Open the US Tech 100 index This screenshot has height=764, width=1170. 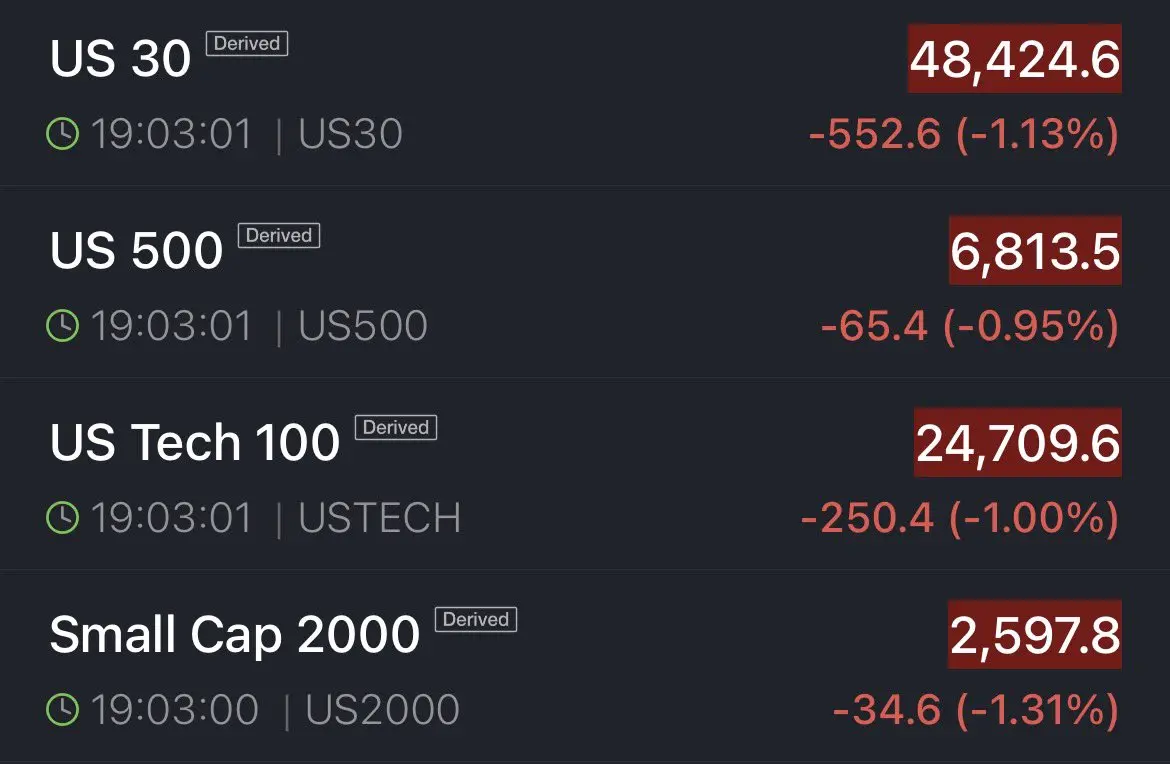pos(195,443)
